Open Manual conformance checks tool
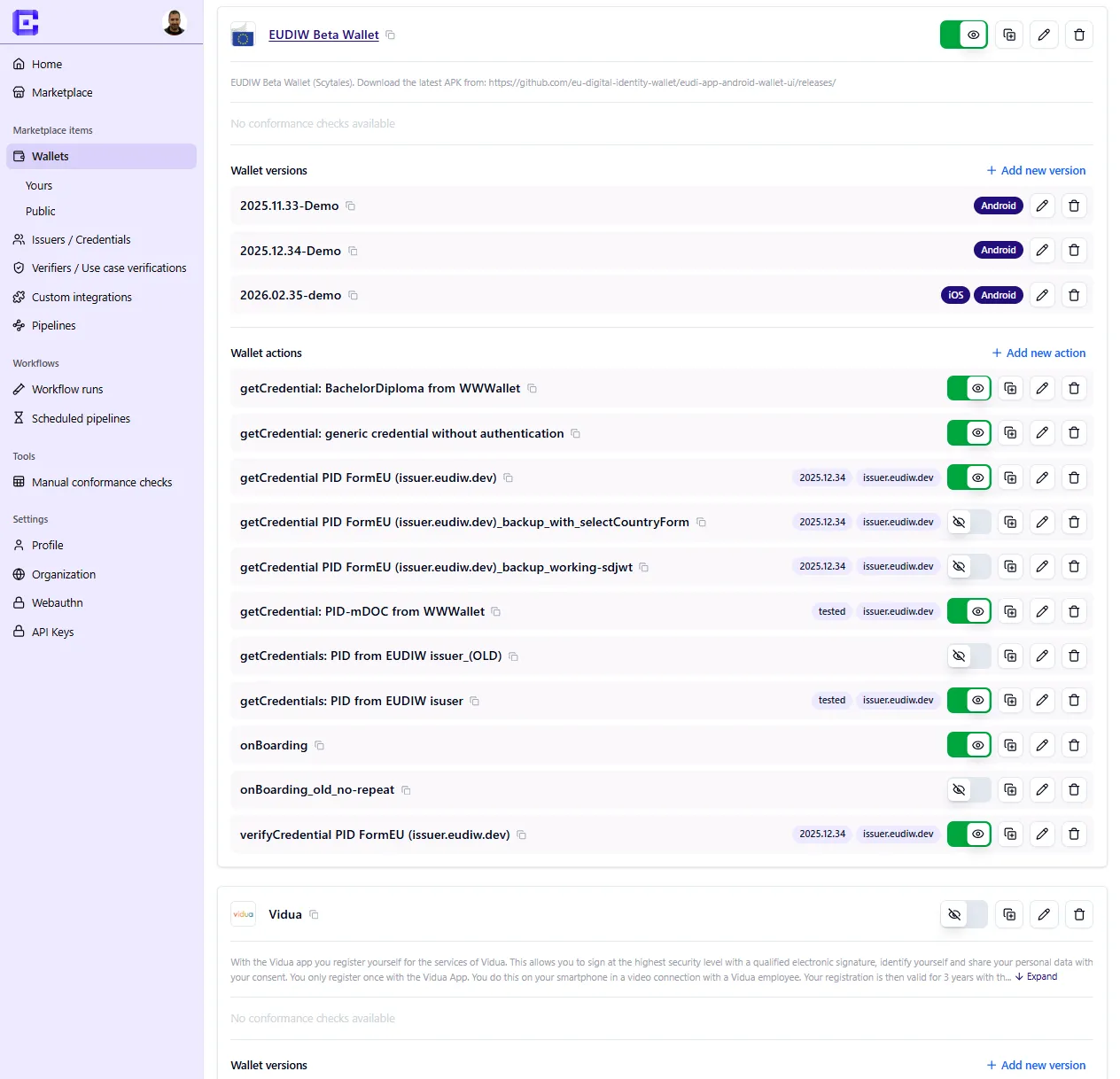This screenshot has width=1120, height=1079. (x=101, y=482)
